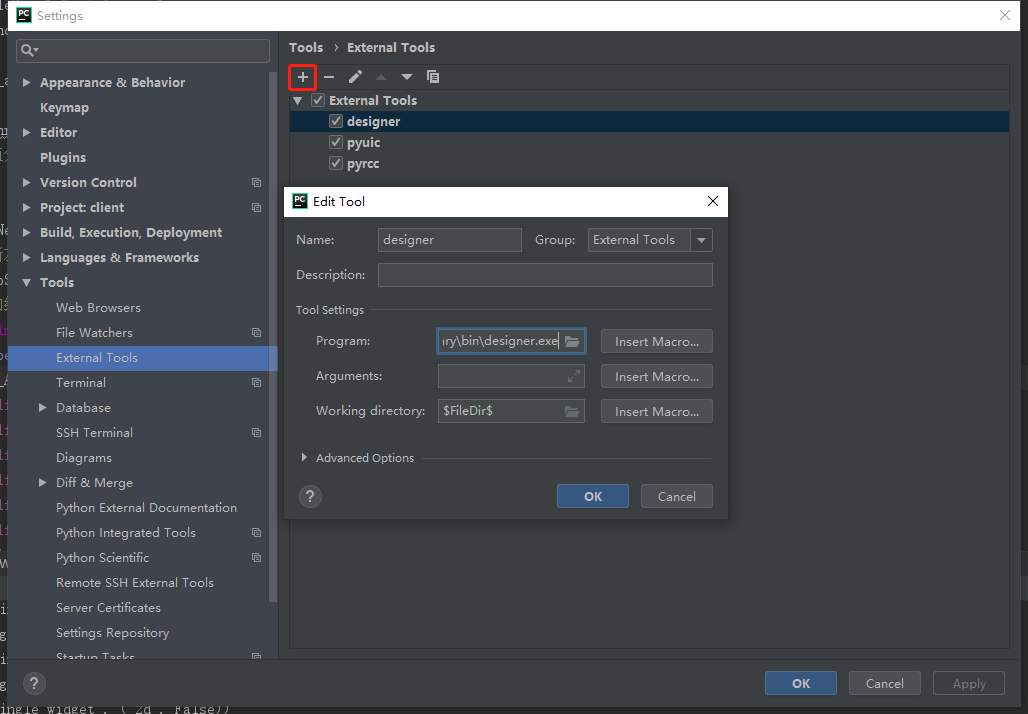Add new external tool with plus icon

303,77
